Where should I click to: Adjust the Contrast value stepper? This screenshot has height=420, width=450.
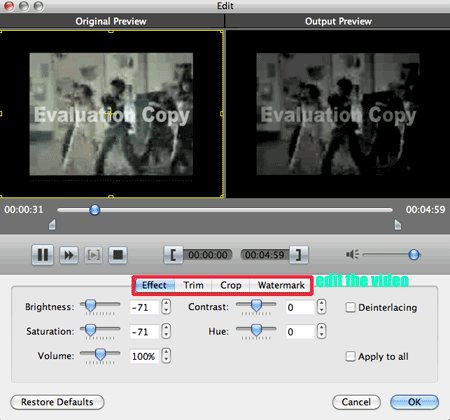tap(321, 307)
